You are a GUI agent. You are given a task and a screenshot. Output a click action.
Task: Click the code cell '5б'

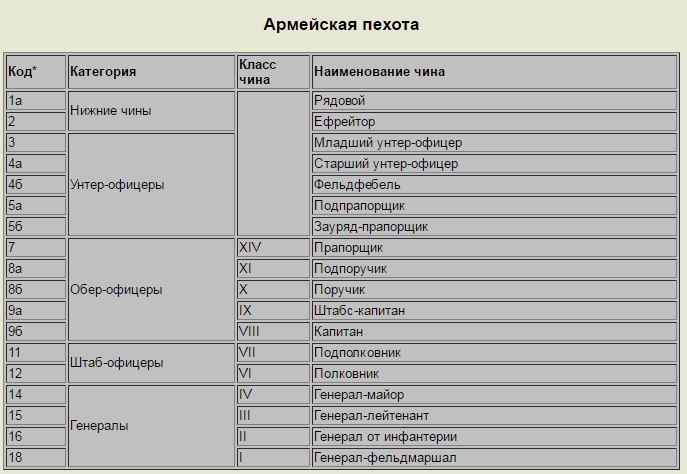pos(36,227)
